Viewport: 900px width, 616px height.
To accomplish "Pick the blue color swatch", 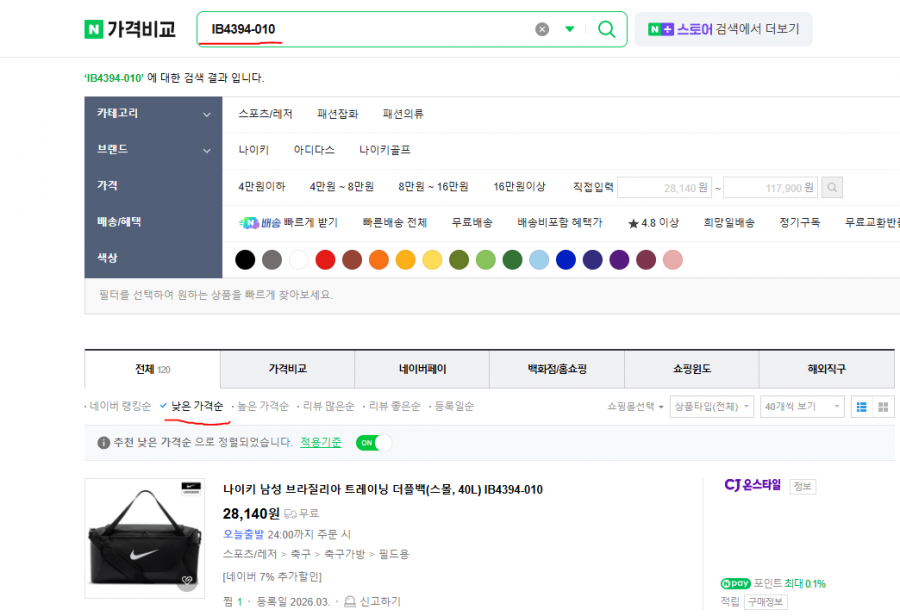I will tap(566, 260).
